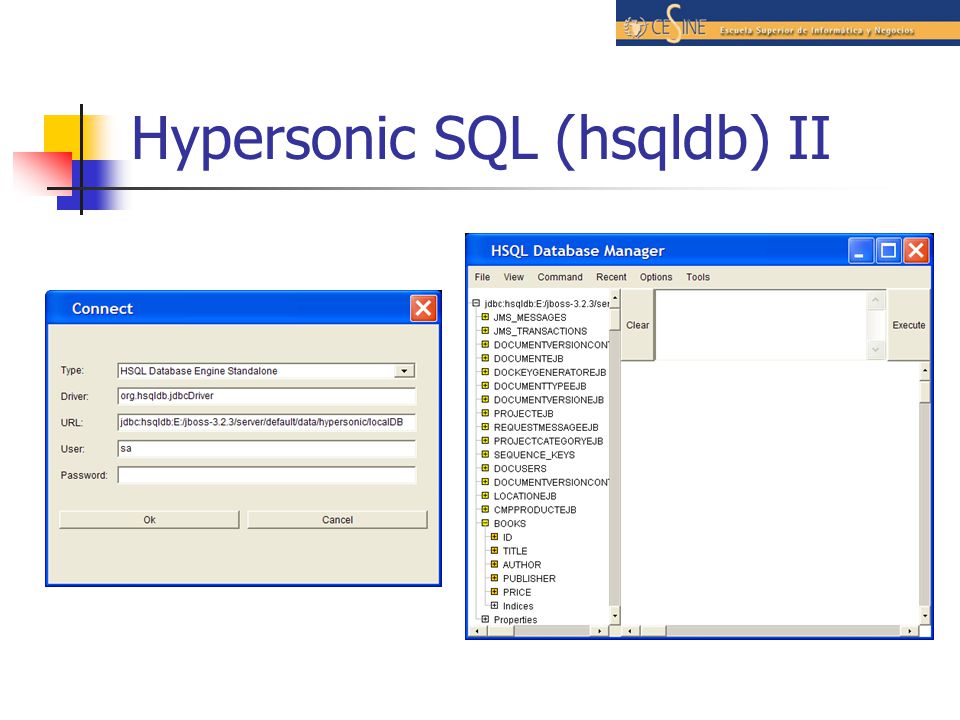Expand the DOCUMENTEJB table node
The height and width of the screenshot is (720, 960).
485,358
